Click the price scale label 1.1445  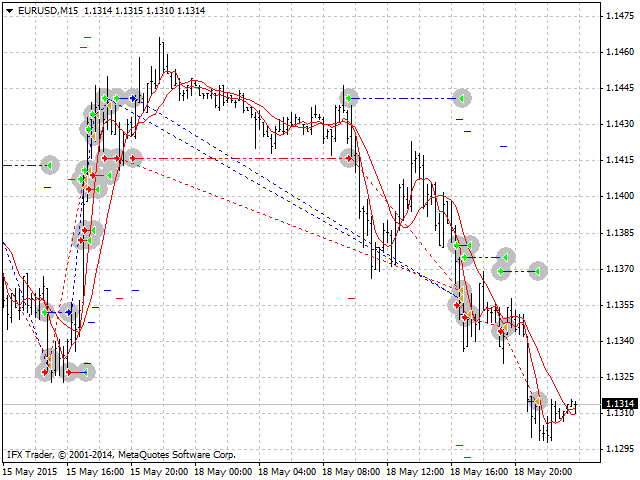point(620,88)
